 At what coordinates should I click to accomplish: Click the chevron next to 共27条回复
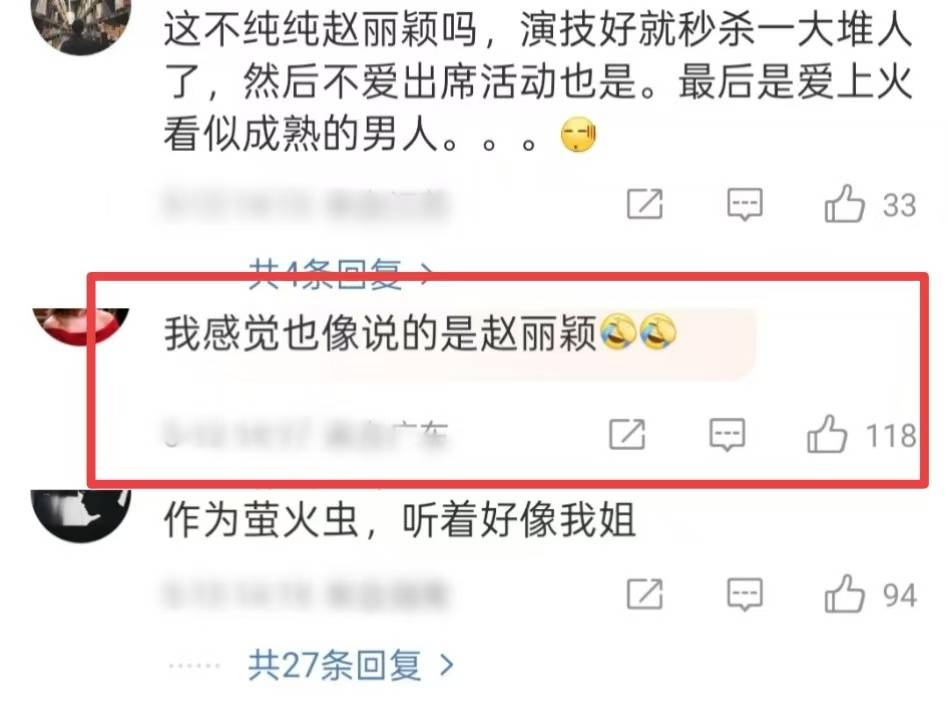click(x=447, y=665)
